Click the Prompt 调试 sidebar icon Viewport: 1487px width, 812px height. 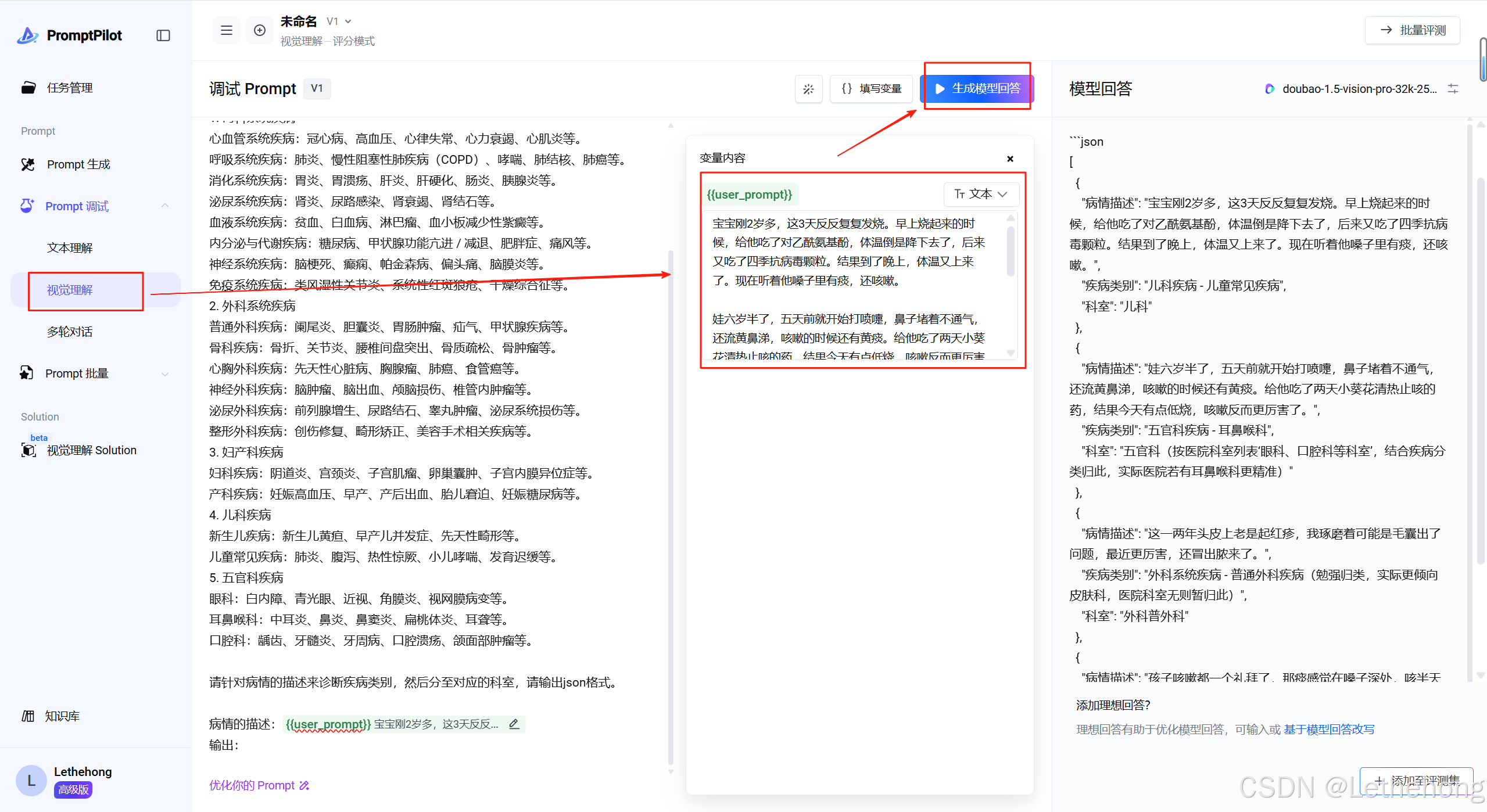pos(27,206)
